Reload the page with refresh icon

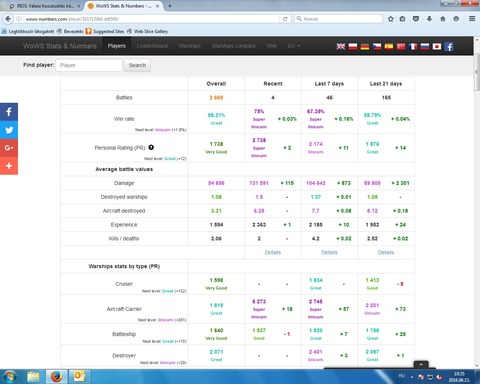click(x=285, y=19)
